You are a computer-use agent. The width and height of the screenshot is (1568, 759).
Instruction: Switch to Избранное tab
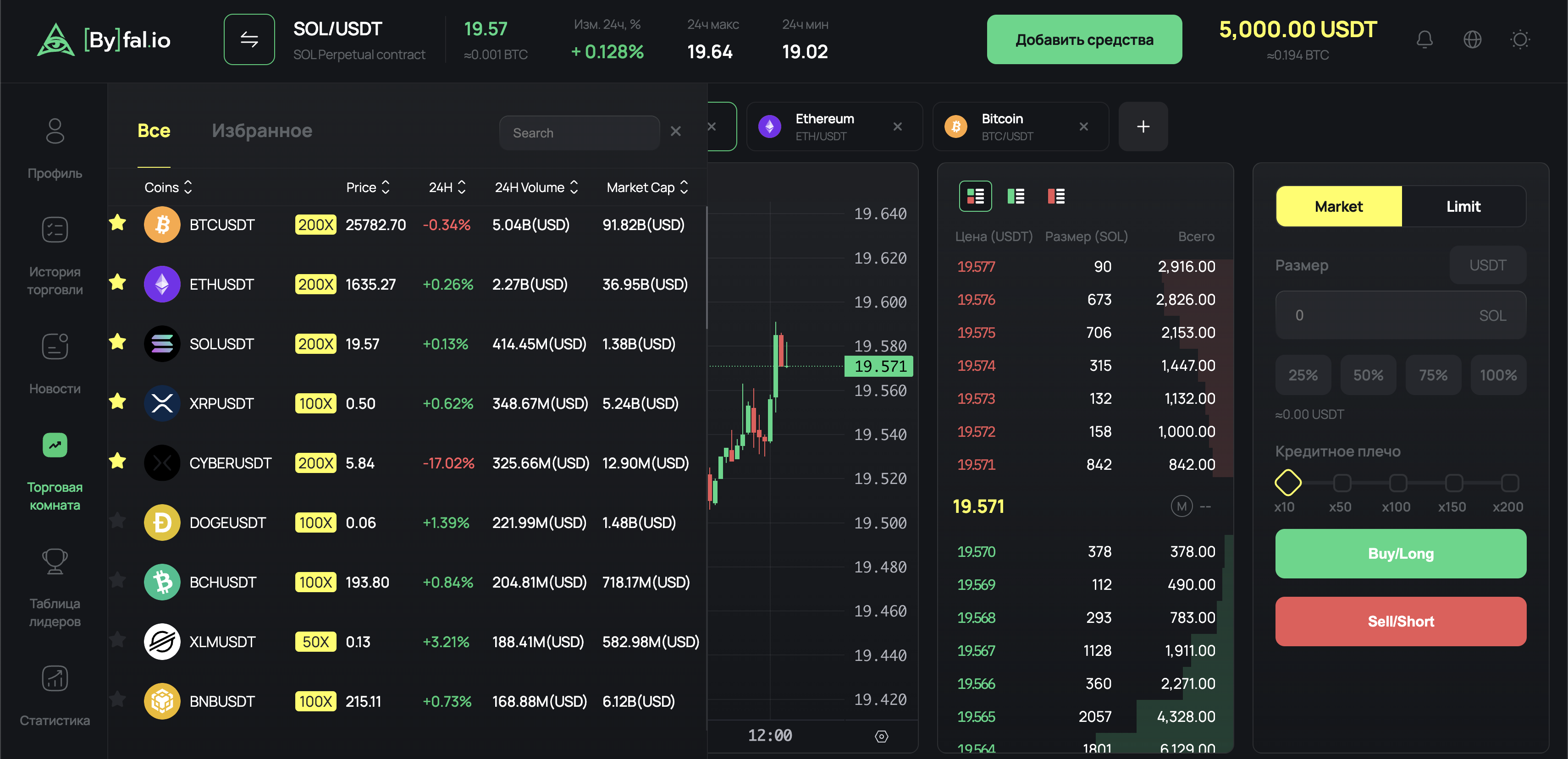point(262,131)
